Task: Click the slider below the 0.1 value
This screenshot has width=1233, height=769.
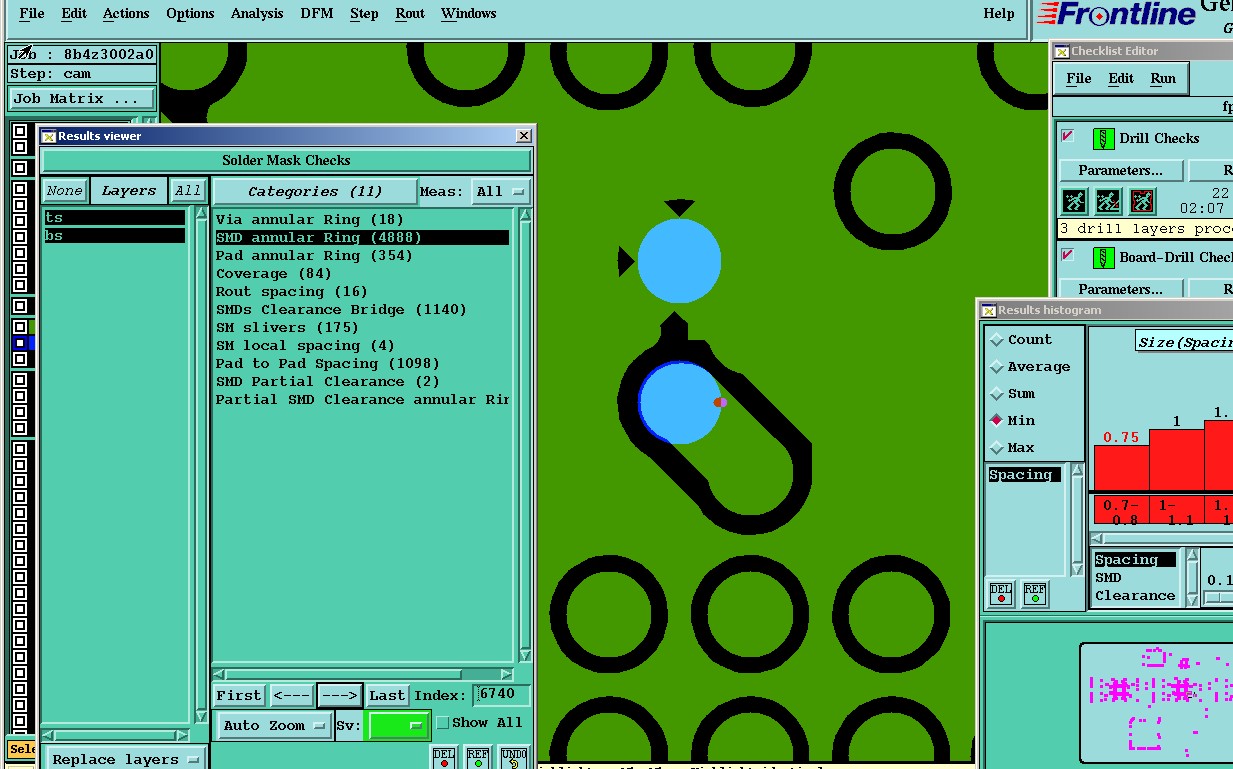Action: [1218, 597]
